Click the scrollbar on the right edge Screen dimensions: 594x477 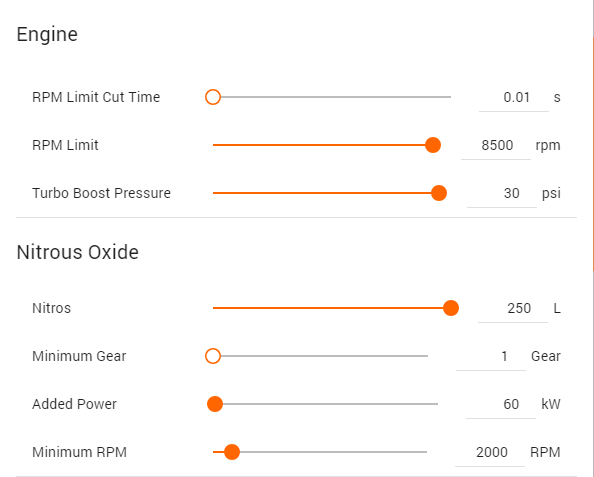592,153
